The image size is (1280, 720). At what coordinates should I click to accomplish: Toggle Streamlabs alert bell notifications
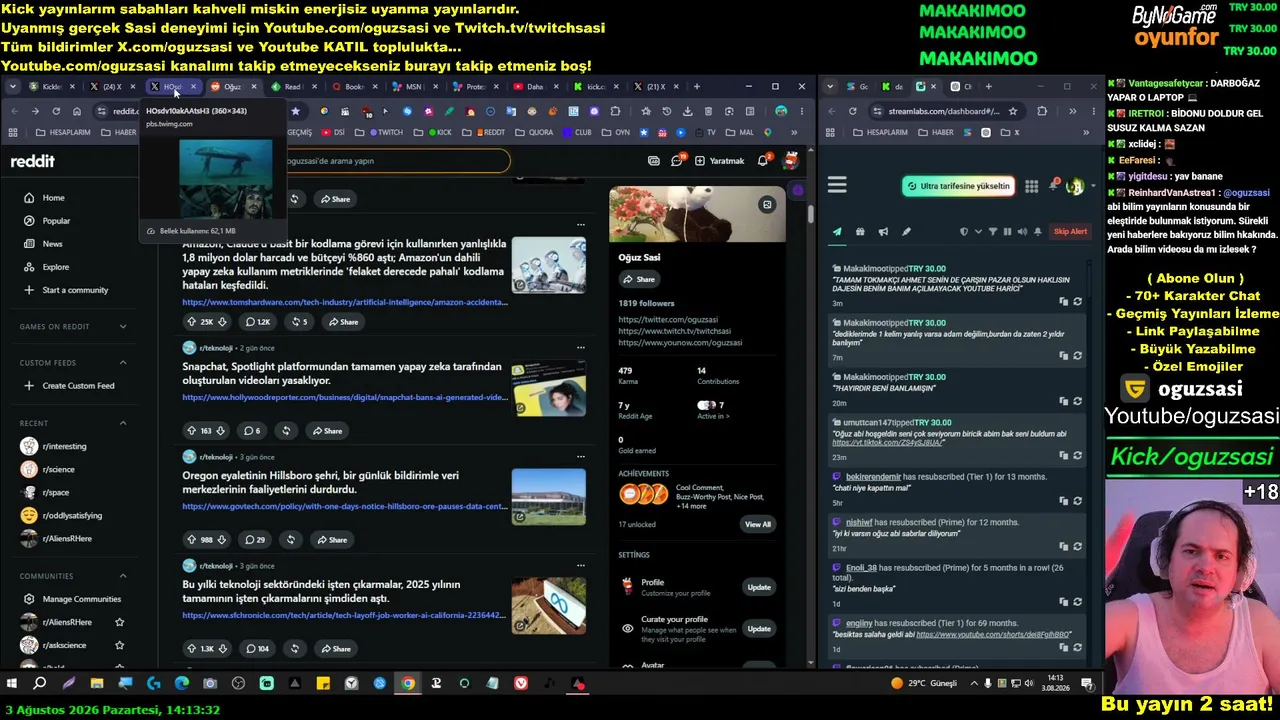(1038, 232)
